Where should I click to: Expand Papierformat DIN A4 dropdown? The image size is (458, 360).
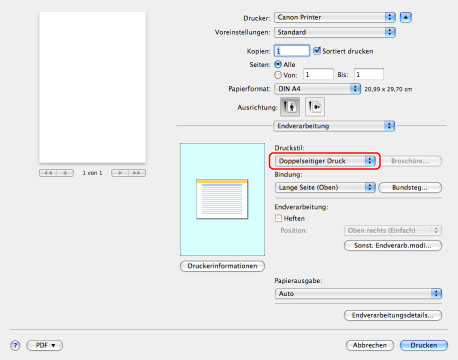[317, 89]
